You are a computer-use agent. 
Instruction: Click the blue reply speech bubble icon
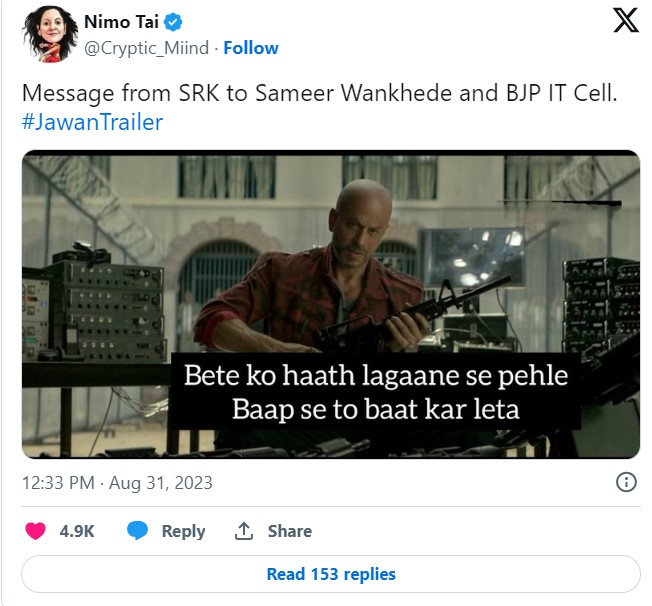[x=137, y=531]
